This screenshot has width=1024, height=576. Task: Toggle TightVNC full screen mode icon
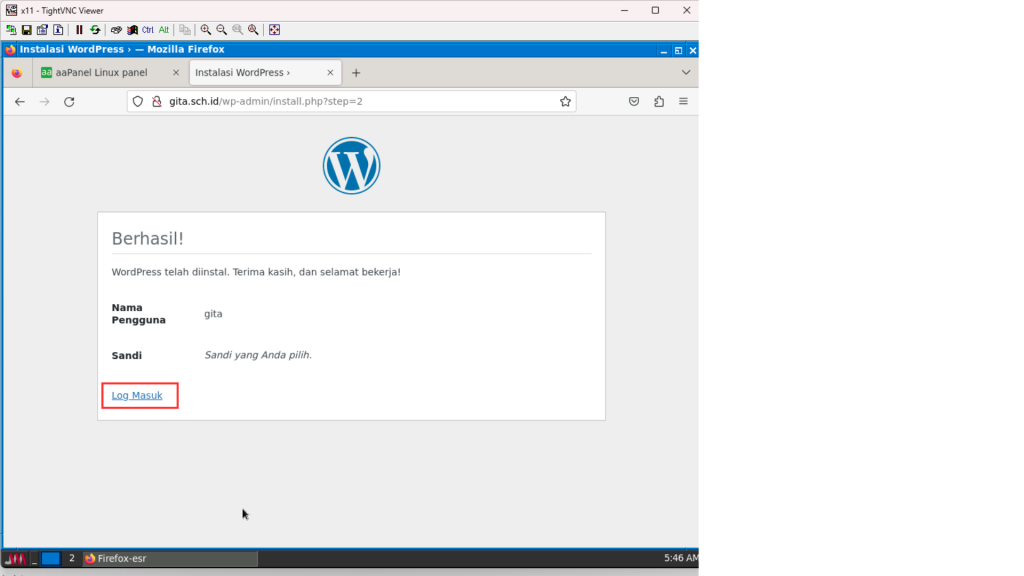[275, 30]
